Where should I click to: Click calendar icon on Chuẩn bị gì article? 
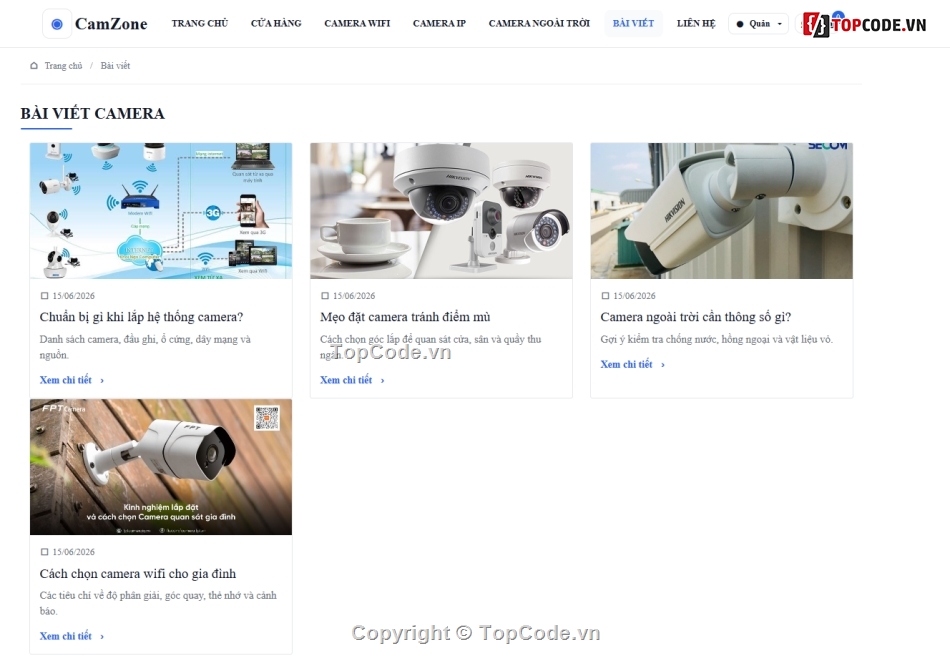44,296
